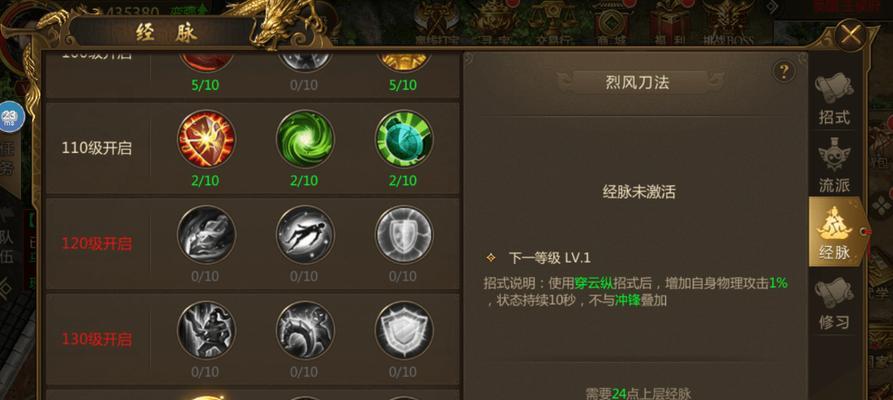Click the 110级开启 row label

click(97, 149)
